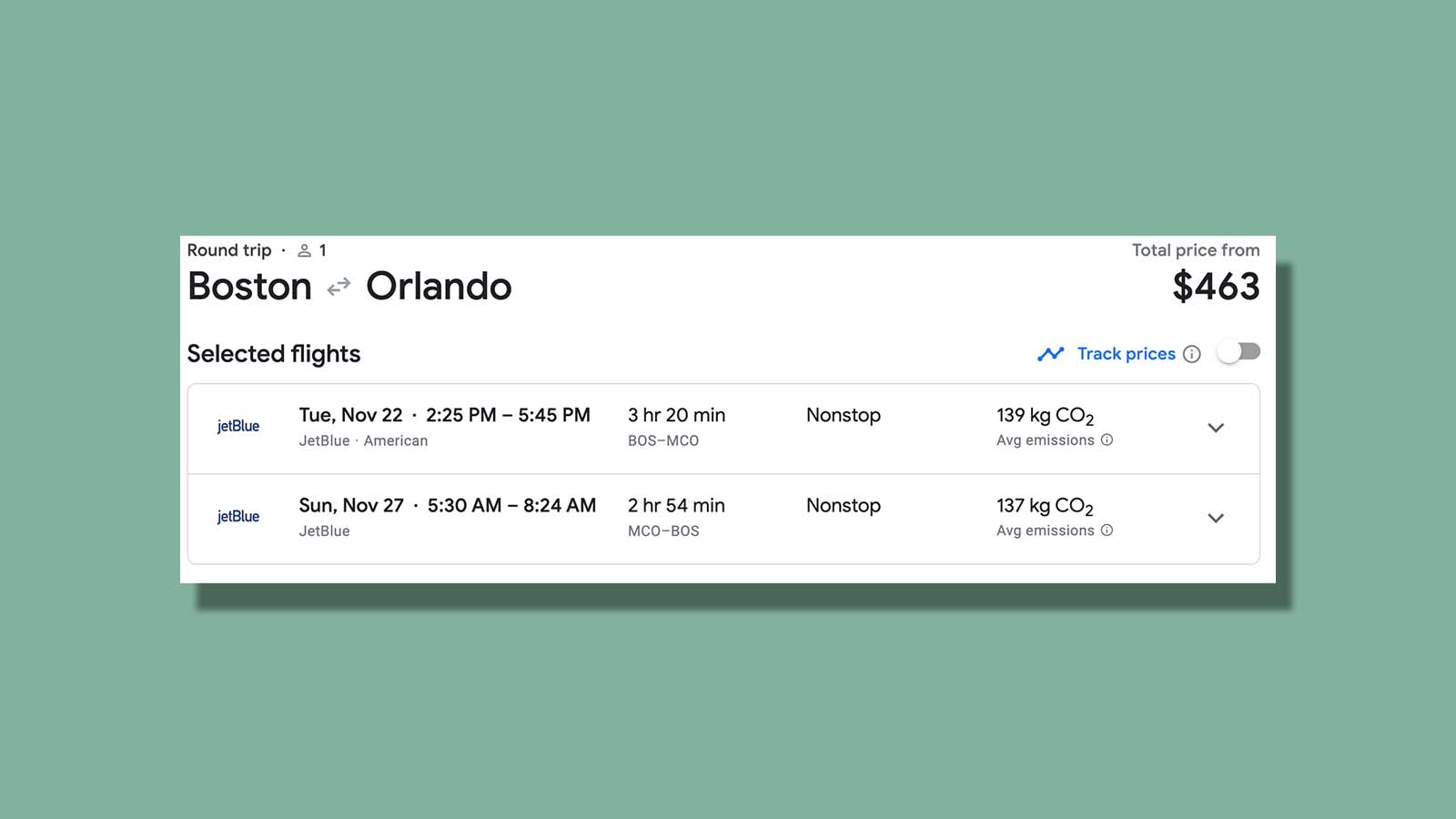Toggle the Track prices switch
The image size is (1456, 819).
[x=1239, y=352]
